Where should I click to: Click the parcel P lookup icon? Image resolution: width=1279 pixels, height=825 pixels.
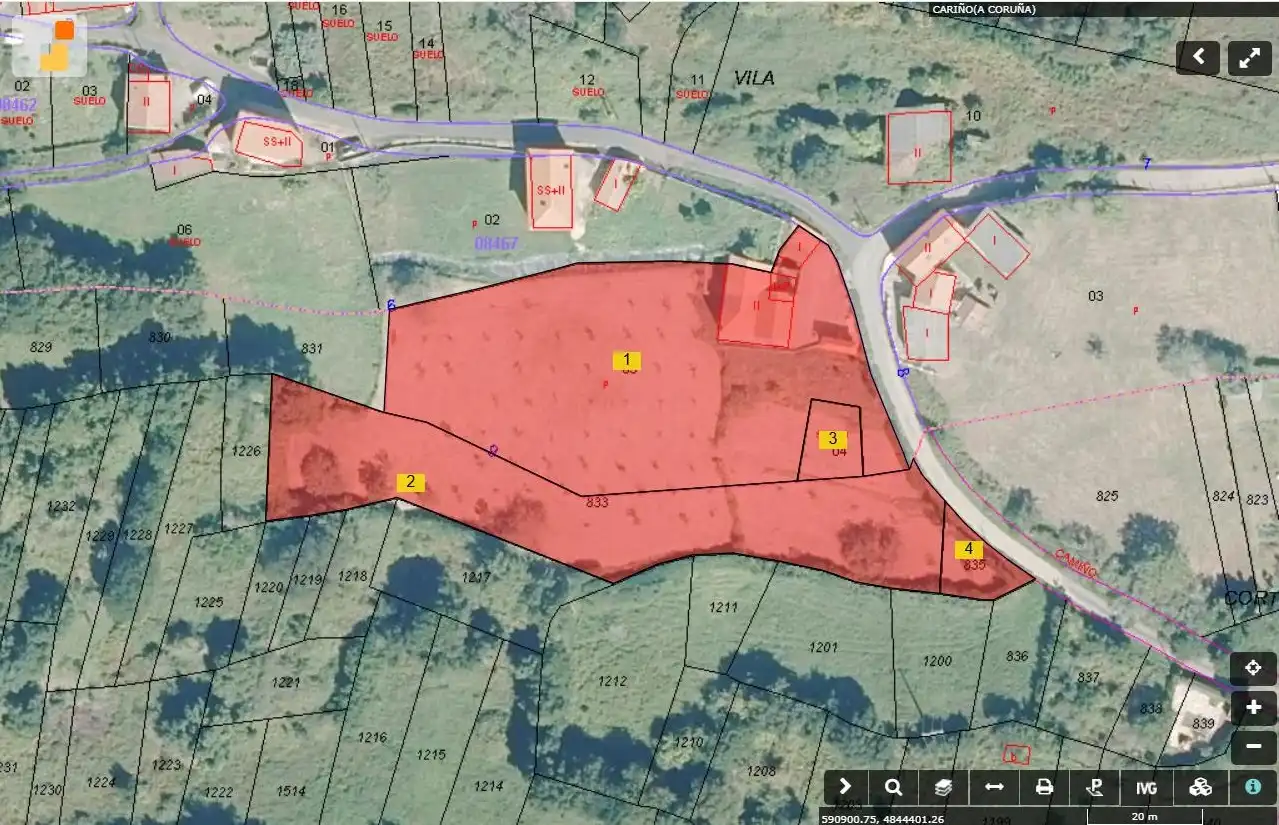tap(1095, 787)
